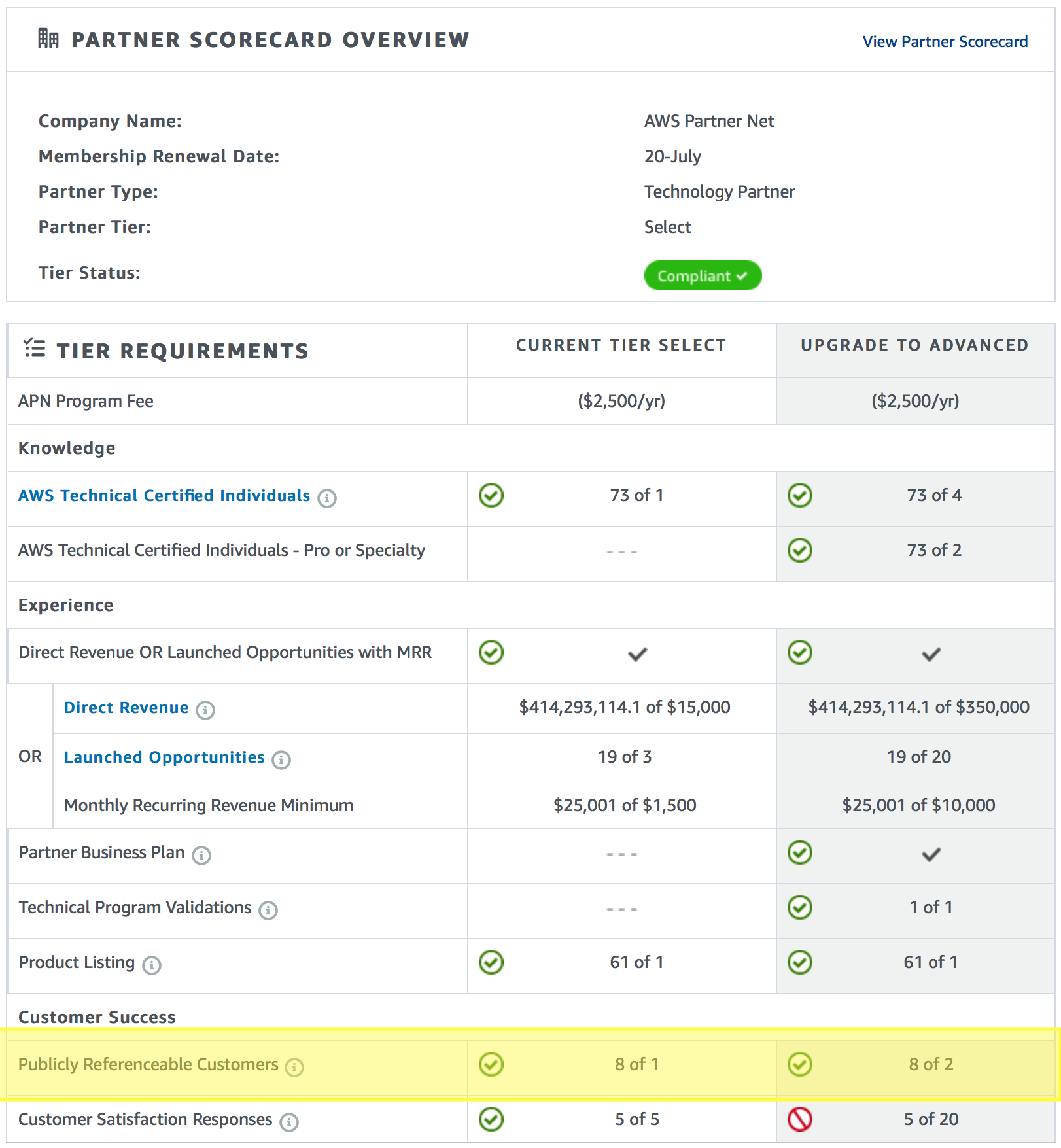The height and width of the screenshot is (1148, 1061).
Task: Click the green check in the Partner Business Plan row
Action: coord(800,852)
